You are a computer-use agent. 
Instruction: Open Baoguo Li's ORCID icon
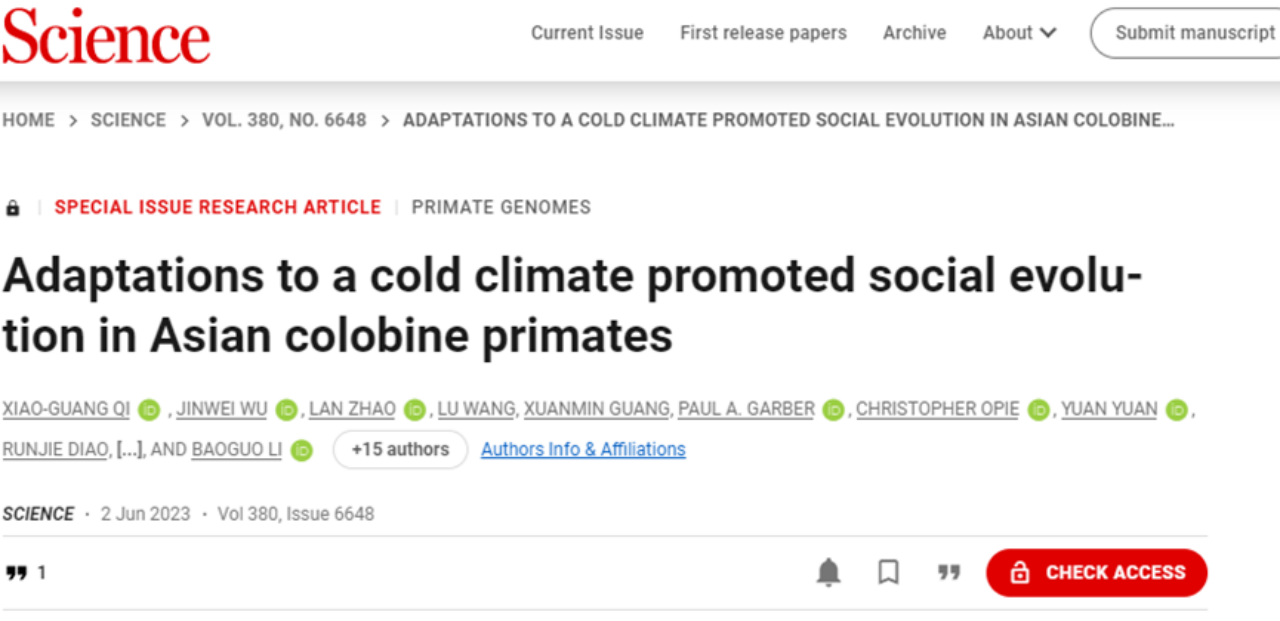[302, 451]
